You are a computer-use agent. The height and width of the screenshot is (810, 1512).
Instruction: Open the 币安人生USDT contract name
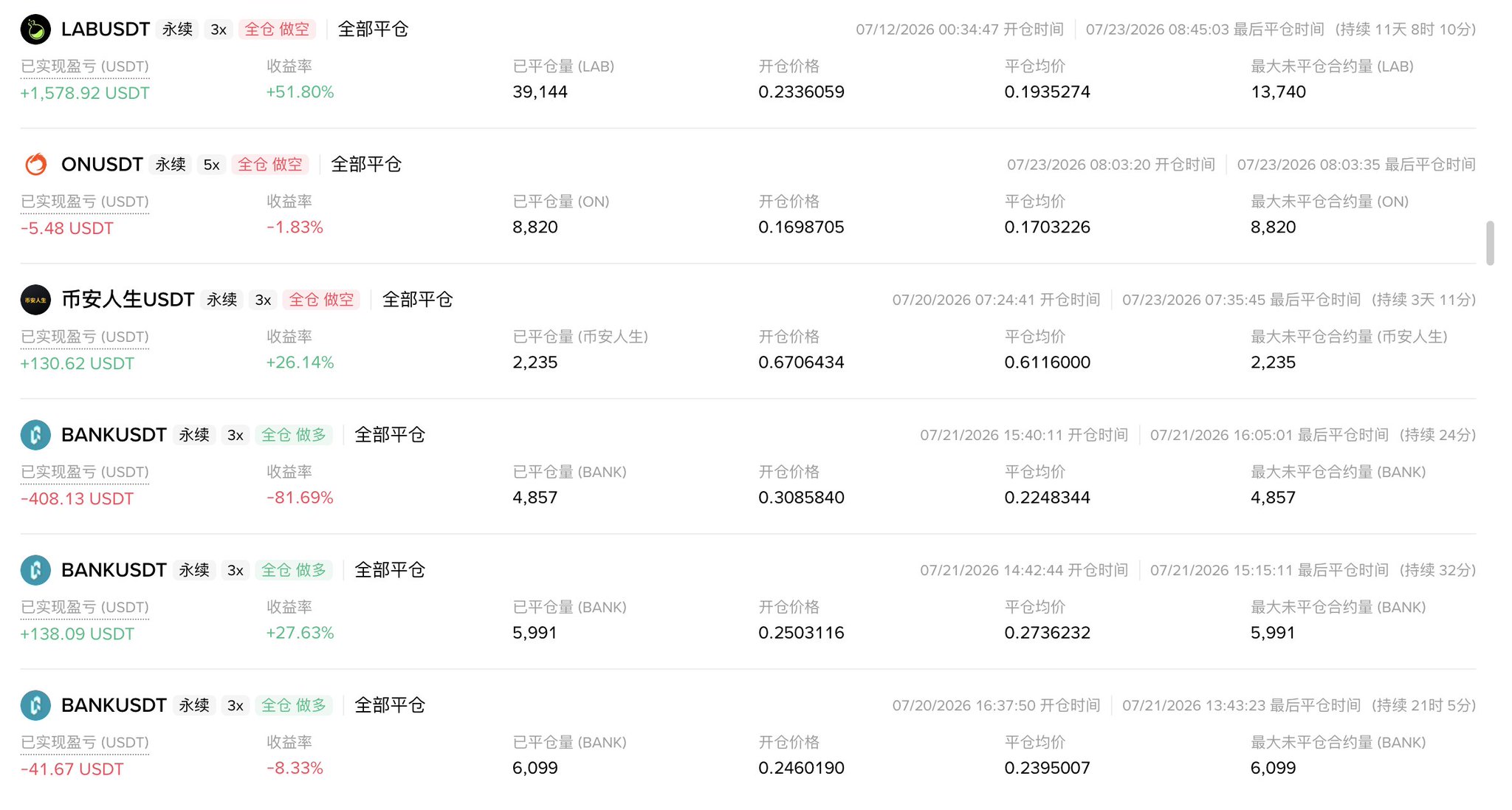128,300
